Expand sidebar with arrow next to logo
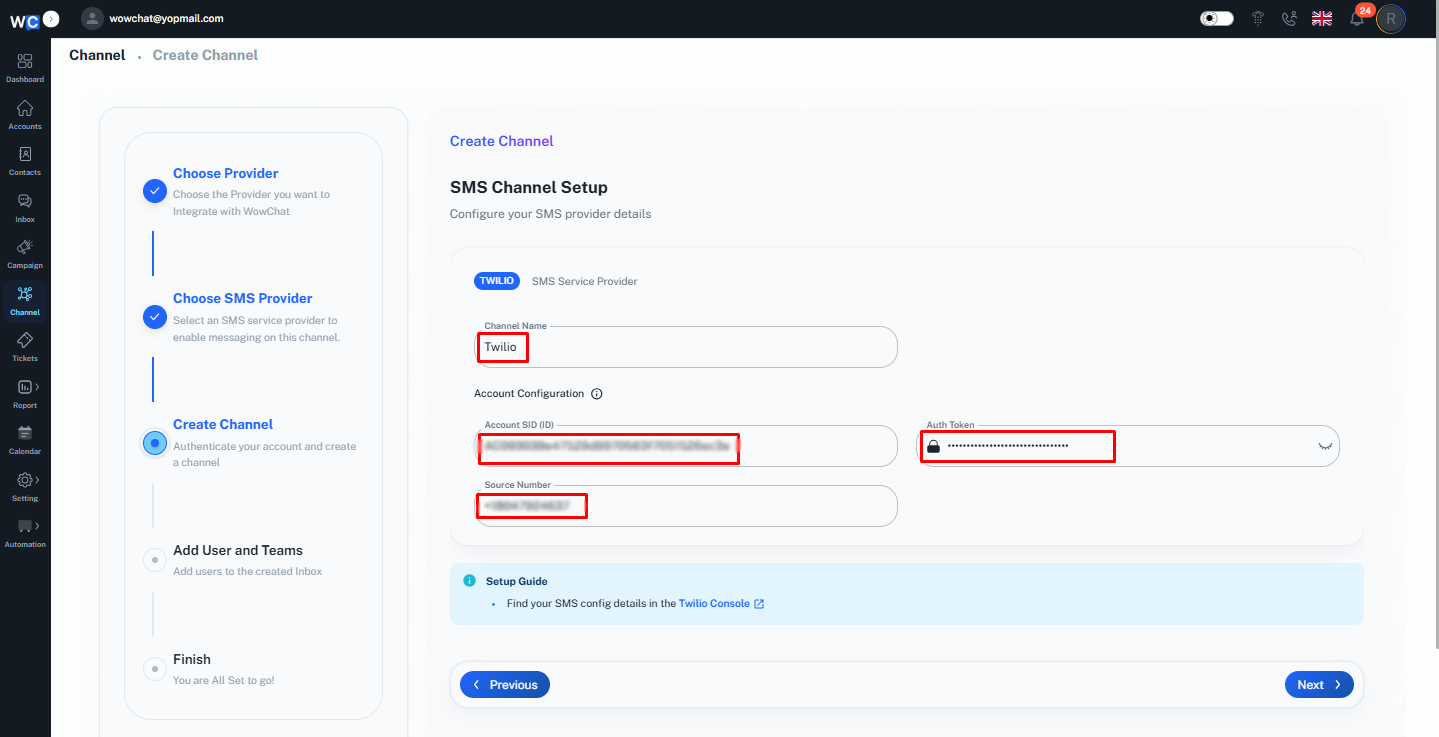Viewport: 1439px width, 737px height. (52, 18)
